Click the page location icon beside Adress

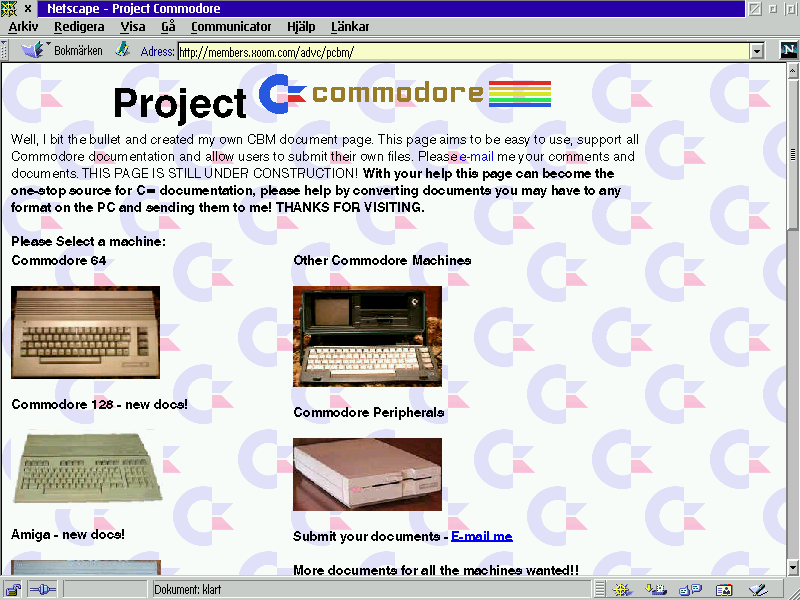[x=123, y=50]
